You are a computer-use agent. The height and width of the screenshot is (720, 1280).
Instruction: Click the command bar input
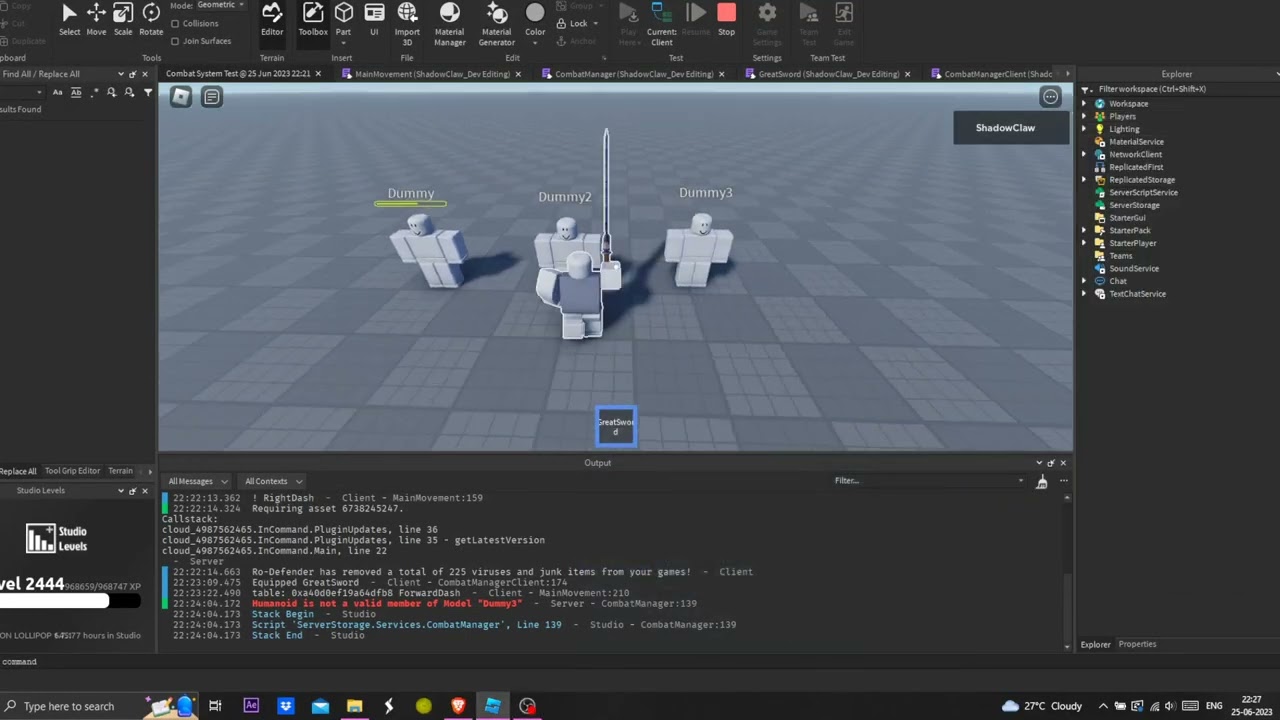[x=640, y=662]
